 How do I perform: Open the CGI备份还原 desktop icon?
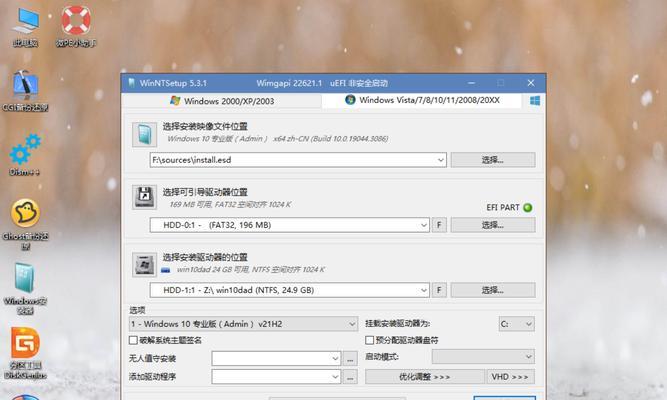point(26,91)
